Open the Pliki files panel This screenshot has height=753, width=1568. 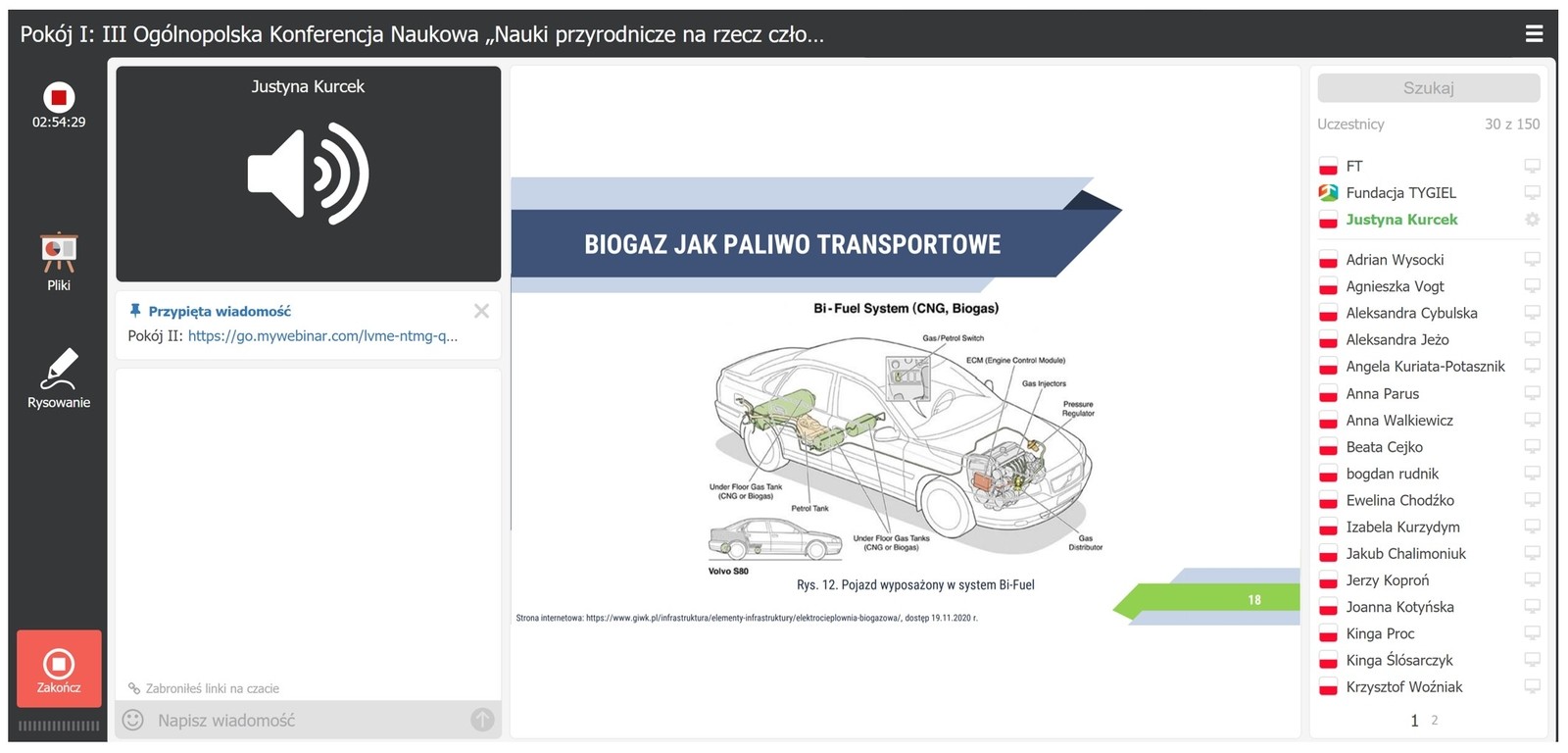click(x=59, y=261)
